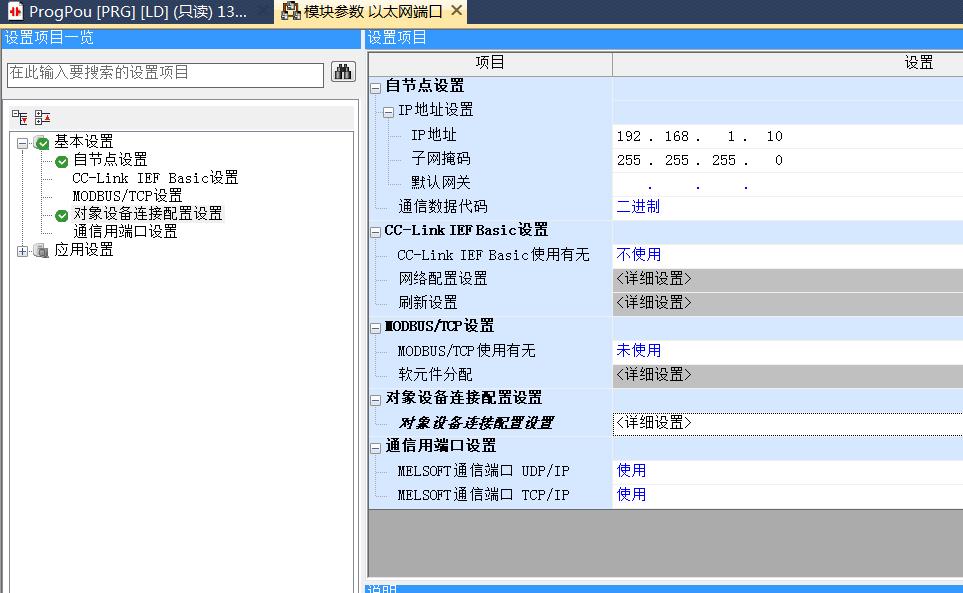Click green check icon beside 对象设备连接配置设置
Viewport: 963px width, 593px height.
[62, 215]
